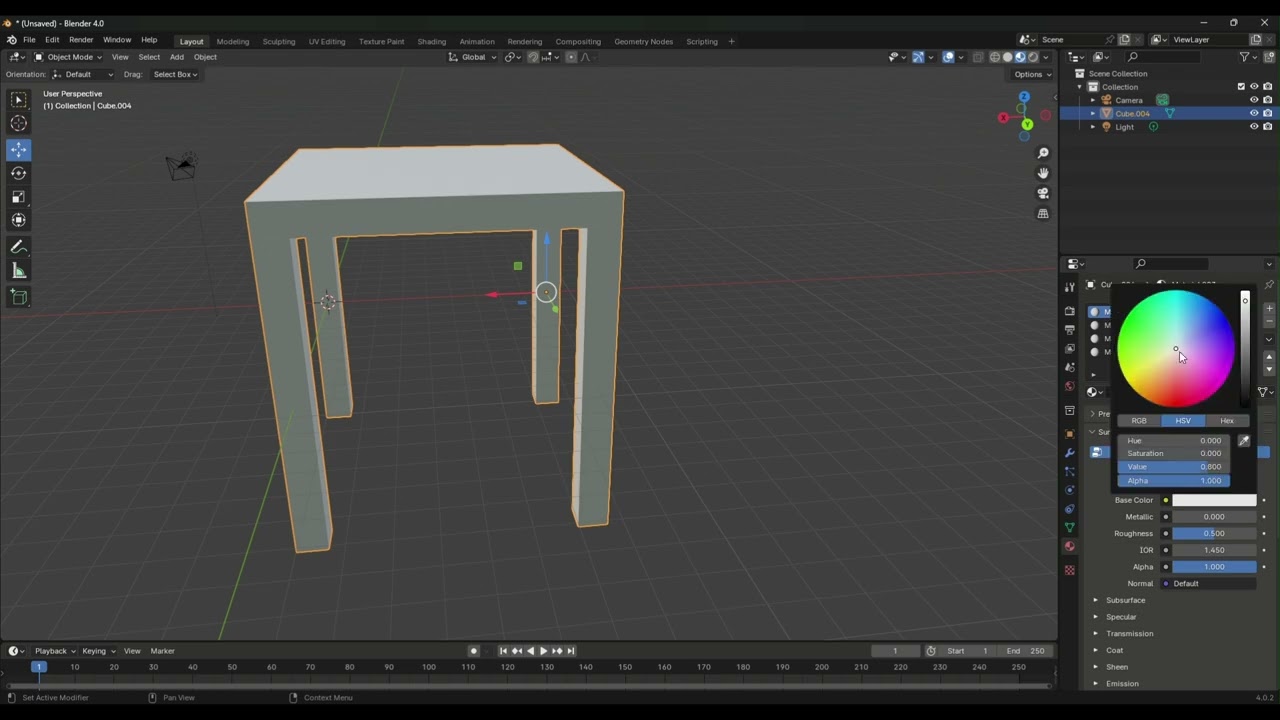1280x720 pixels.
Task: Switch to Modeling workspace tab
Action: click(233, 41)
